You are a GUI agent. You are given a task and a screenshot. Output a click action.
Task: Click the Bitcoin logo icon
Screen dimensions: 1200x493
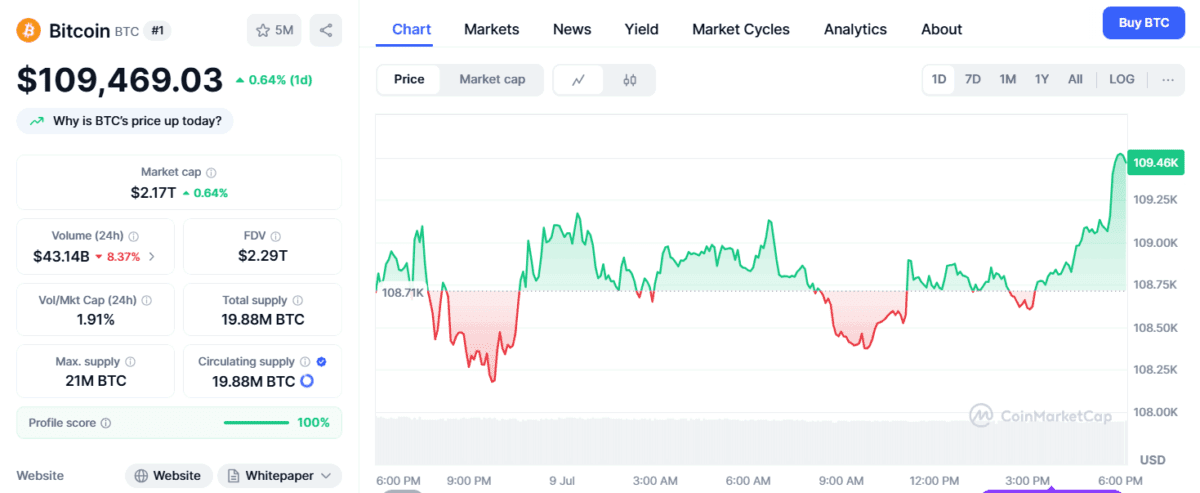pos(29,30)
